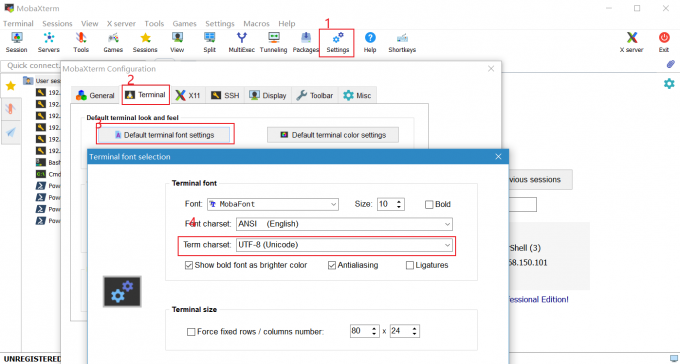Open the Tools toolbar icon

pos(81,43)
